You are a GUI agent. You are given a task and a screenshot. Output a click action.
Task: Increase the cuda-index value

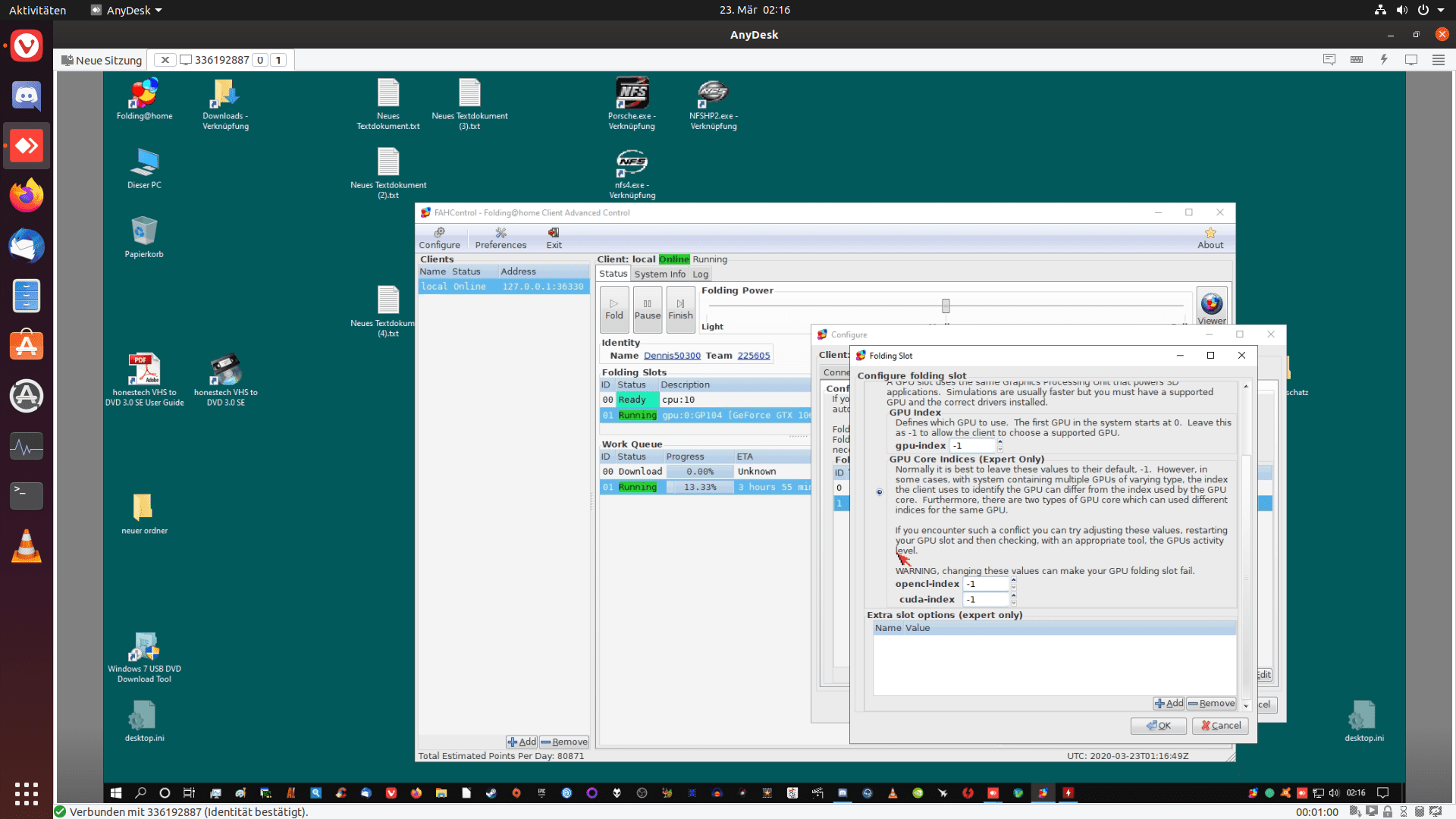point(1013,595)
